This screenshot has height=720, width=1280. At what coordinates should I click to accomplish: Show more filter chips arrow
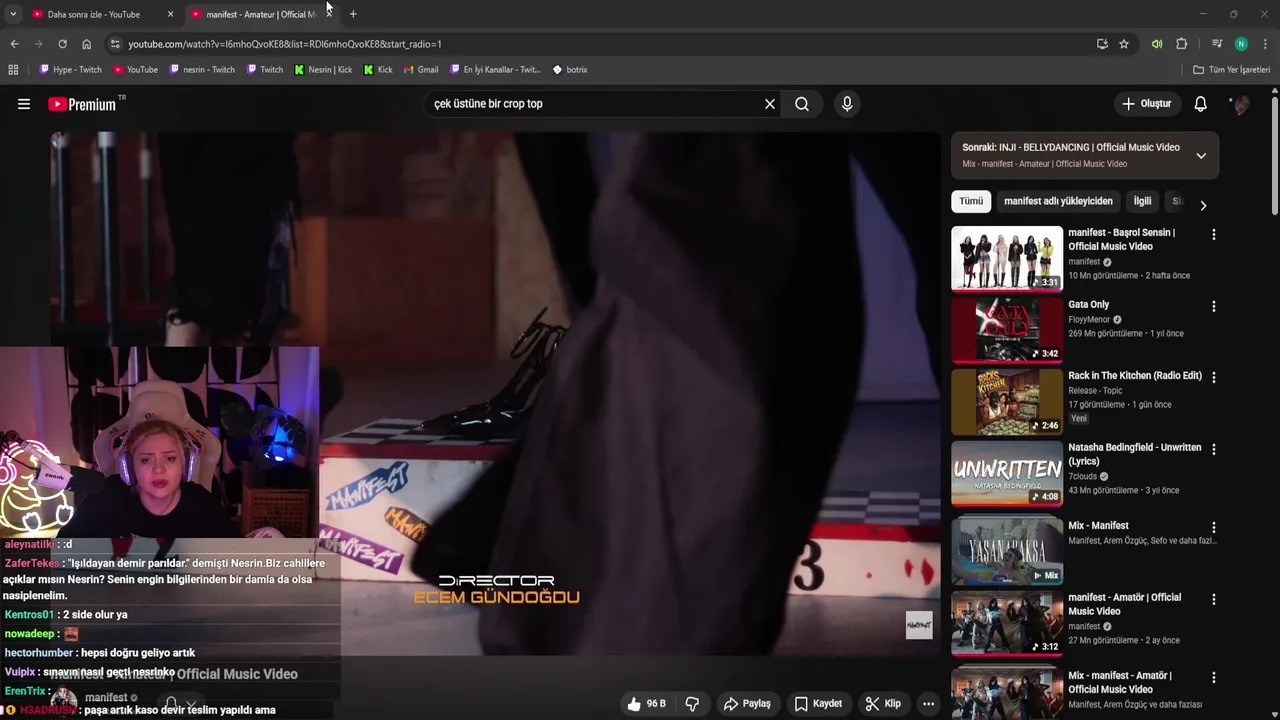[x=1203, y=205]
